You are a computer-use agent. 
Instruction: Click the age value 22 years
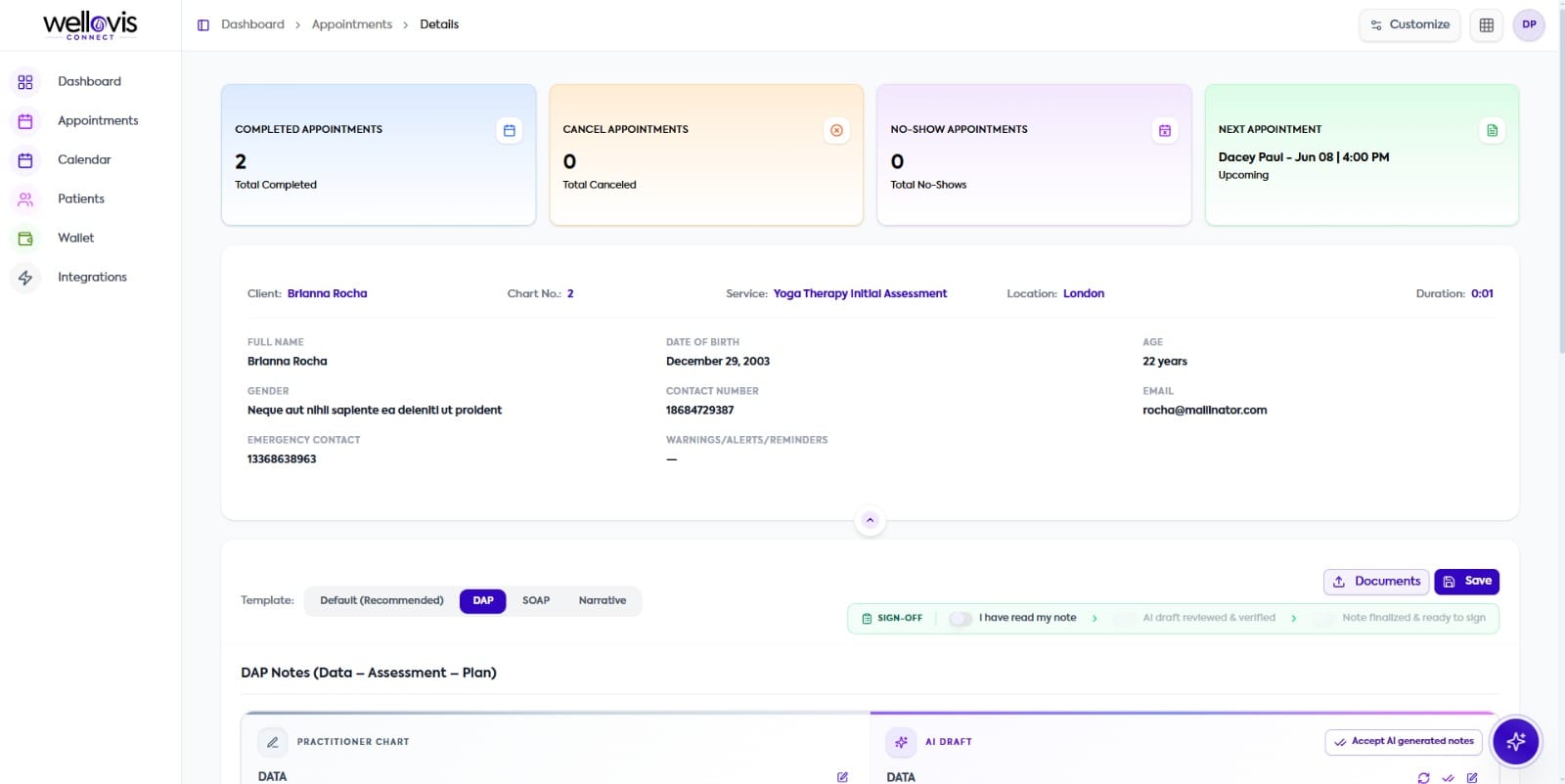click(x=1165, y=362)
